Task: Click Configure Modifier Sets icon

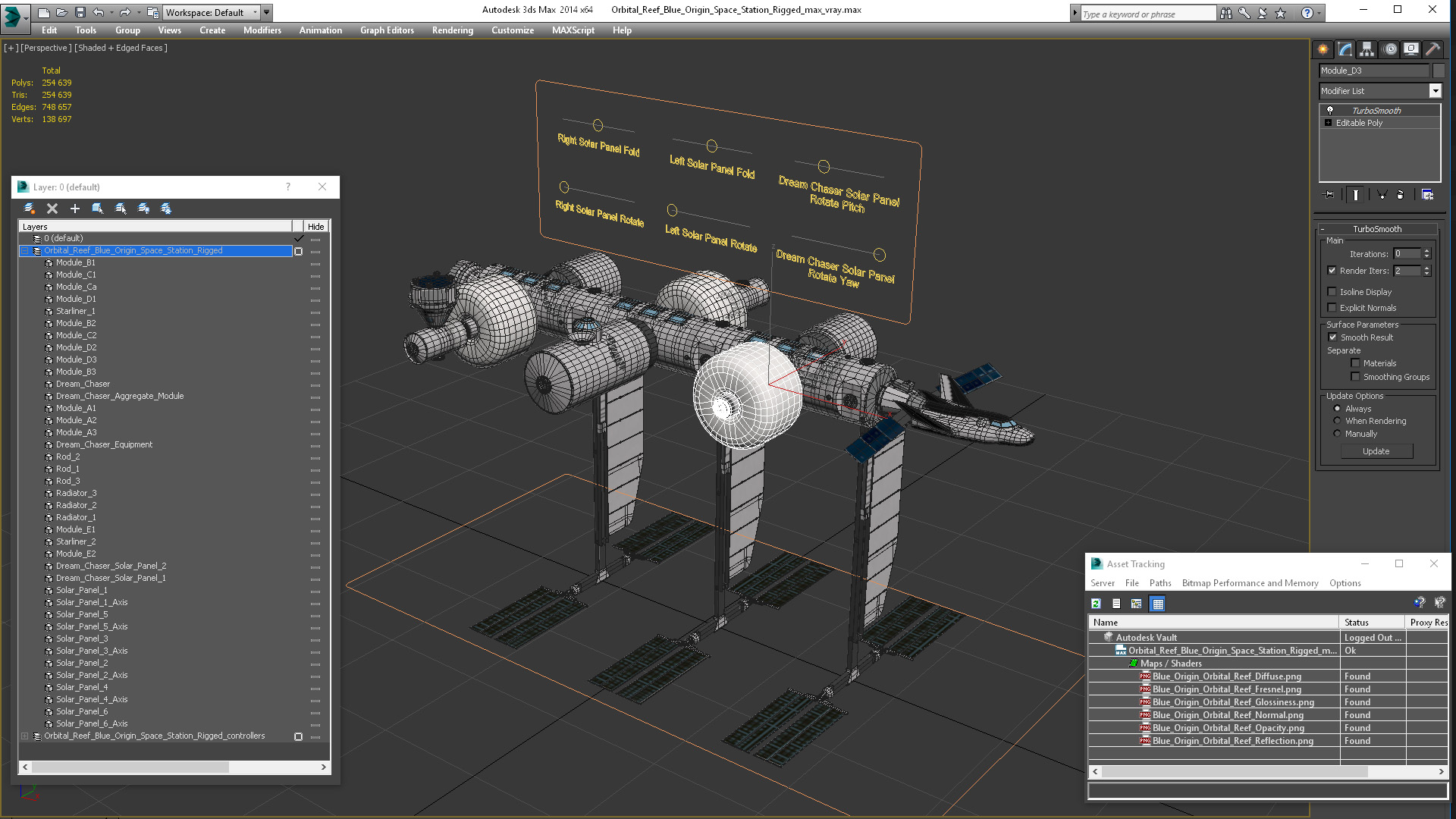Action: [x=1427, y=195]
